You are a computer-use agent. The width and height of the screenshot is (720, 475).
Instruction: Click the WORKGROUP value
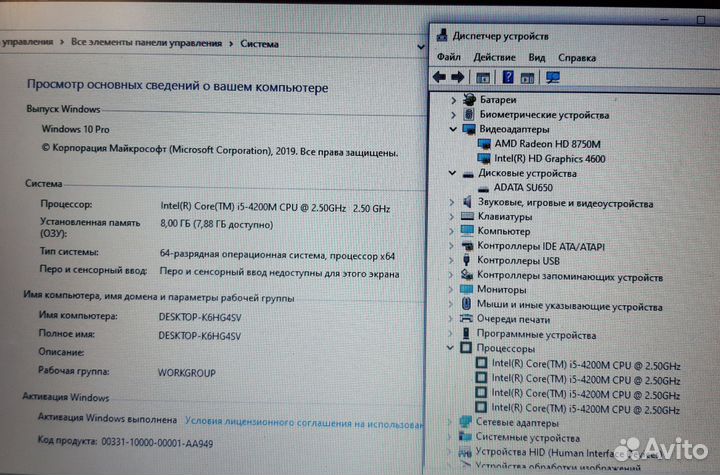186,373
